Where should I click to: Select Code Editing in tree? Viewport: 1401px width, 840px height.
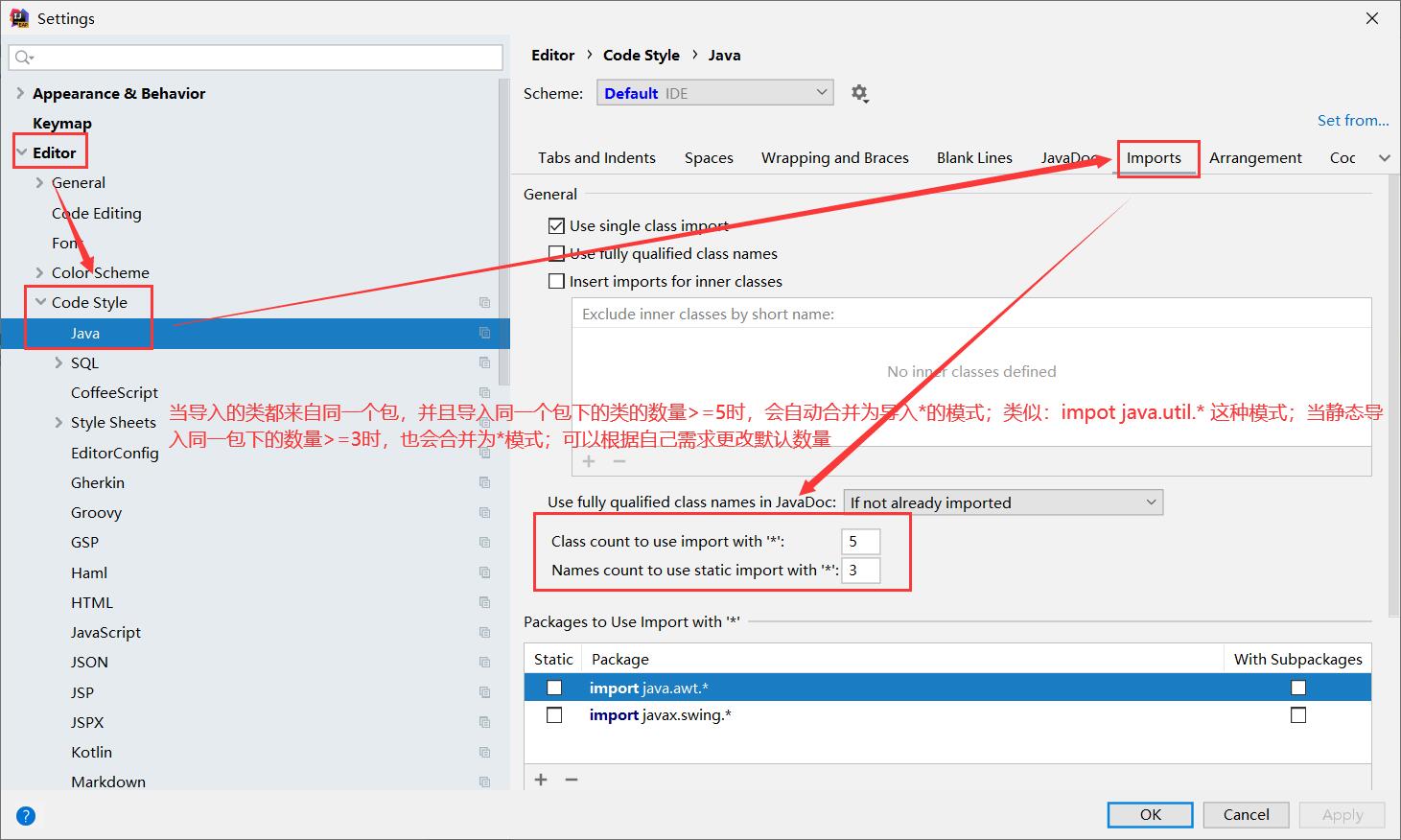[96, 213]
